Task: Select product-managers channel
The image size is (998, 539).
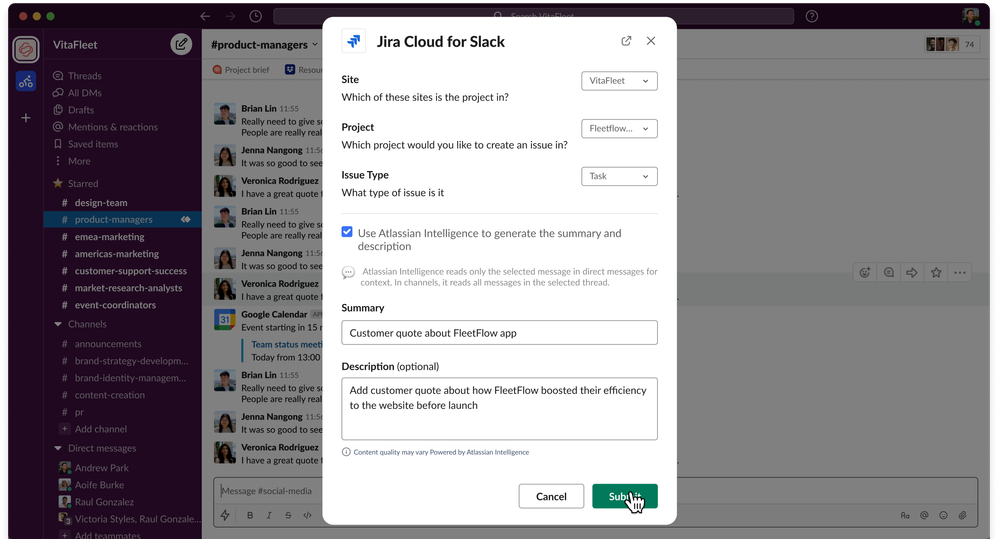Action: (x=122, y=220)
